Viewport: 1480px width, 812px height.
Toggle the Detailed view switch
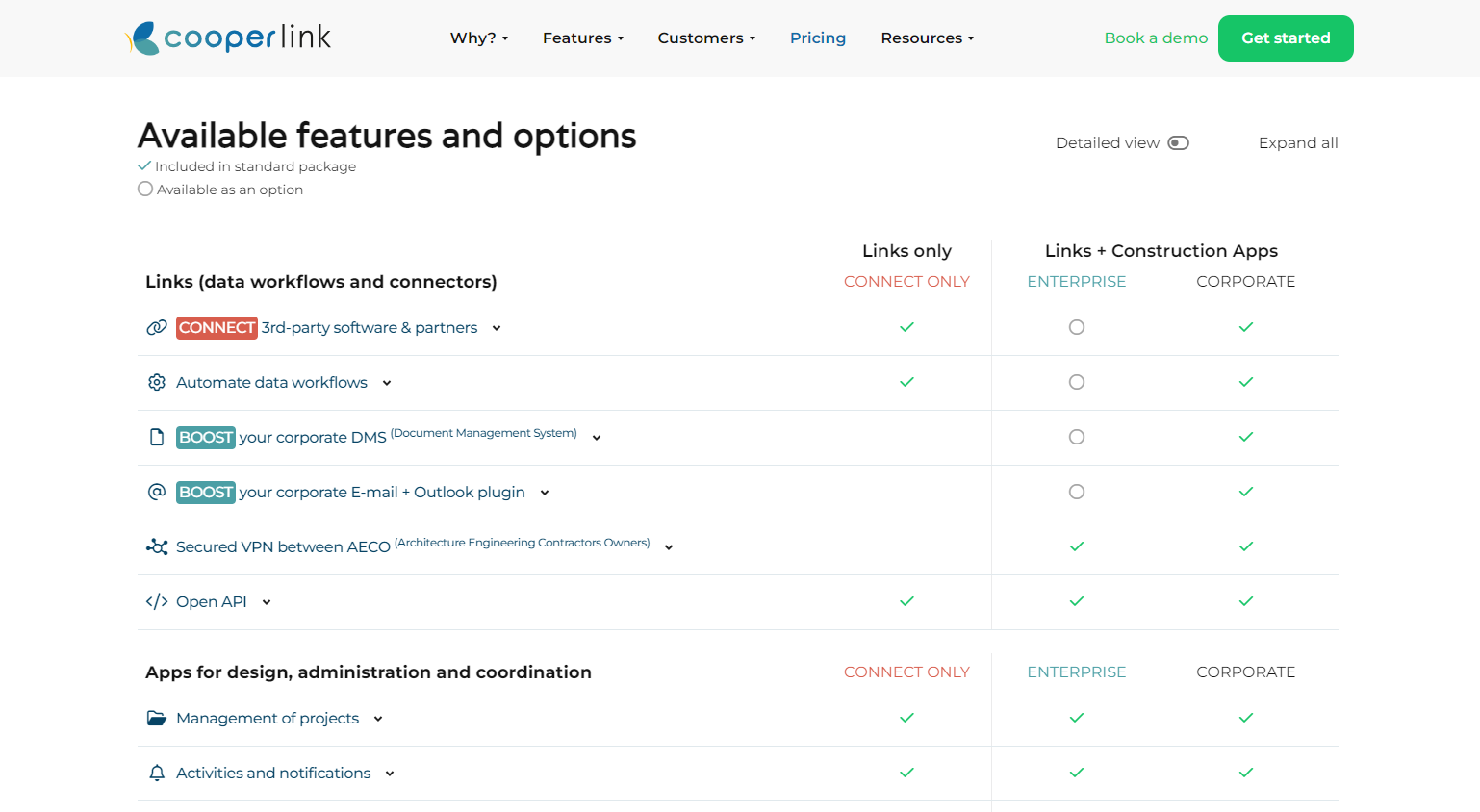[1178, 142]
